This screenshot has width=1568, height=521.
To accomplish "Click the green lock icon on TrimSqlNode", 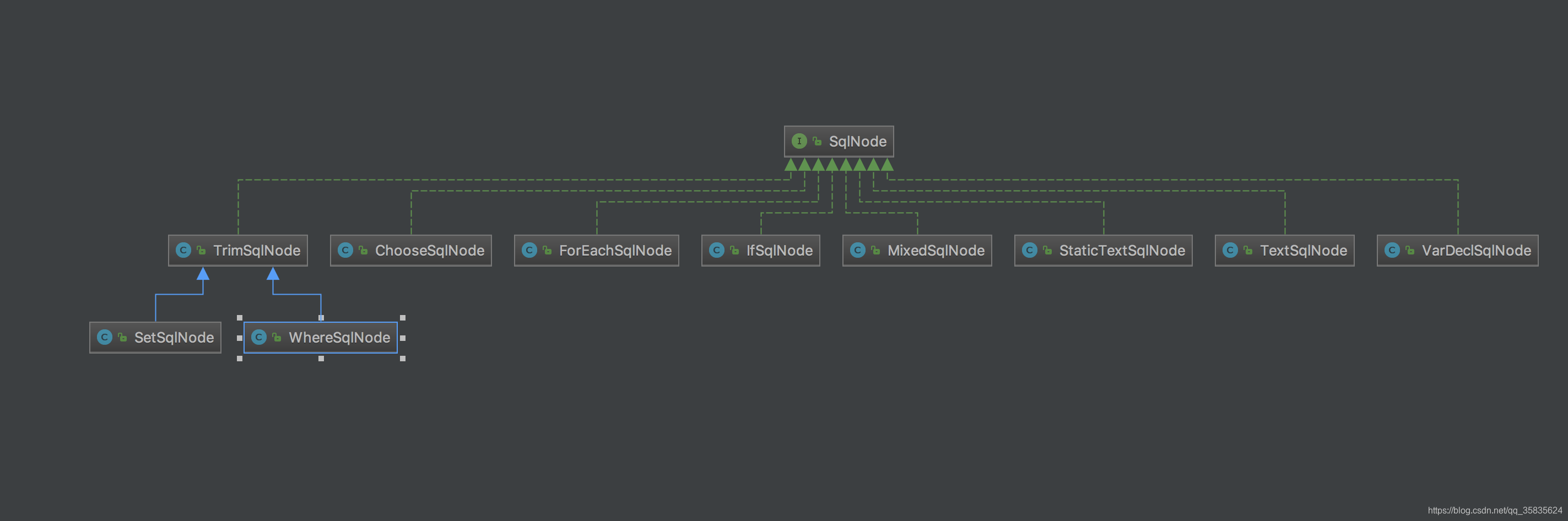I will (x=202, y=250).
